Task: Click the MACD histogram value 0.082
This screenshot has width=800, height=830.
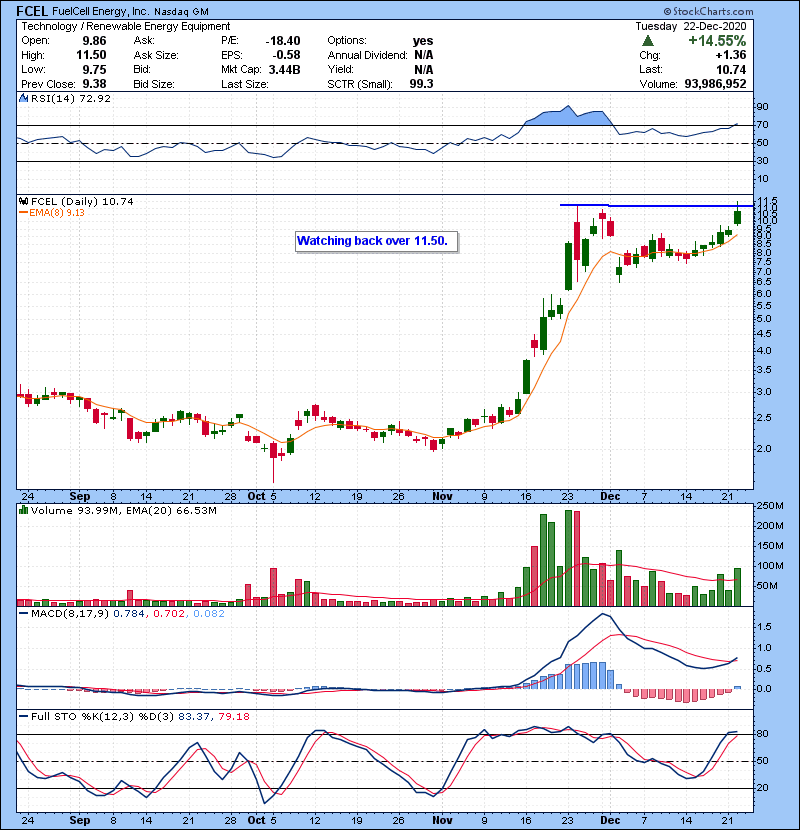Action: [209, 614]
